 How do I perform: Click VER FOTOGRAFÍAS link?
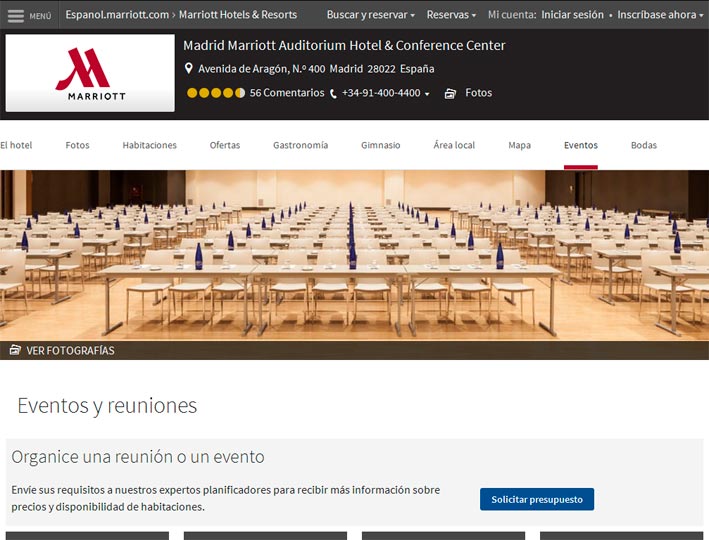click(x=70, y=351)
